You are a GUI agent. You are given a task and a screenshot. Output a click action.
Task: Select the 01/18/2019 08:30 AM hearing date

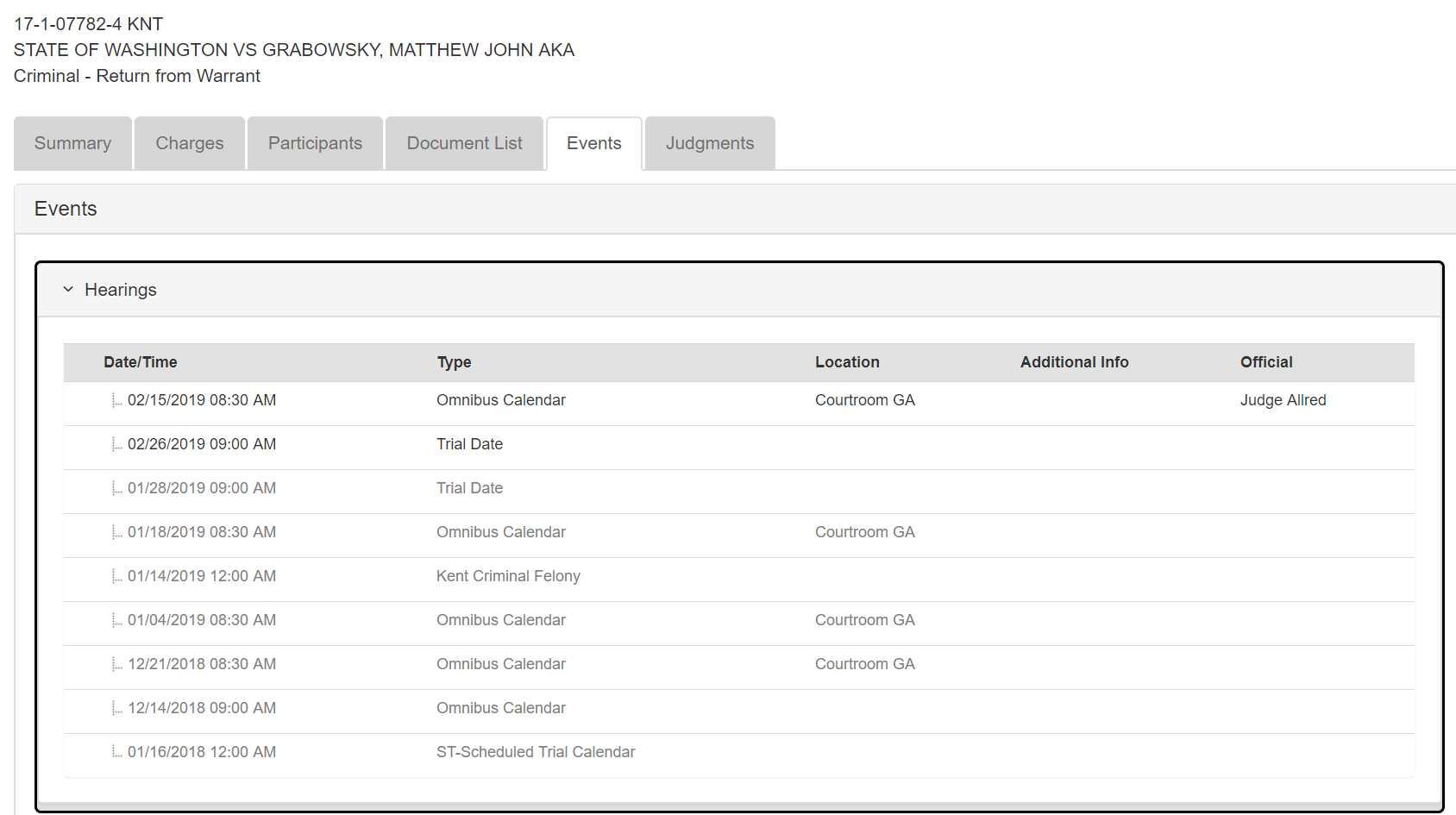[202, 532]
